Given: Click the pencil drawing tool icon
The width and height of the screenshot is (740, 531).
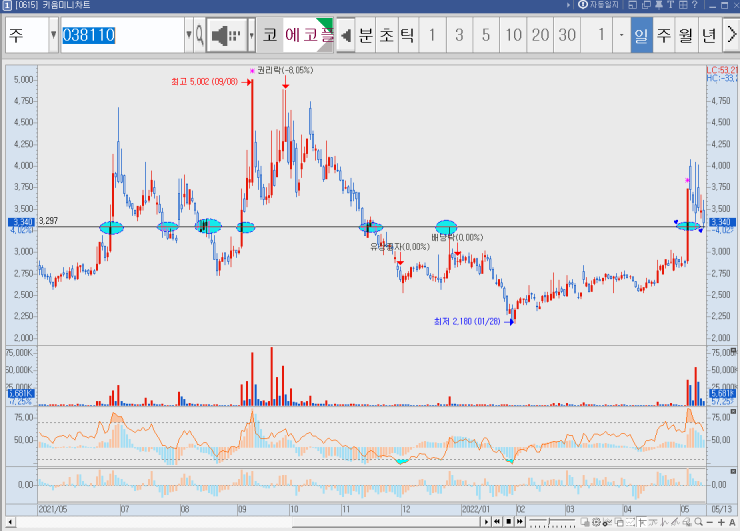Looking at the screenshot, I should pyautogui.click(x=675, y=522).
